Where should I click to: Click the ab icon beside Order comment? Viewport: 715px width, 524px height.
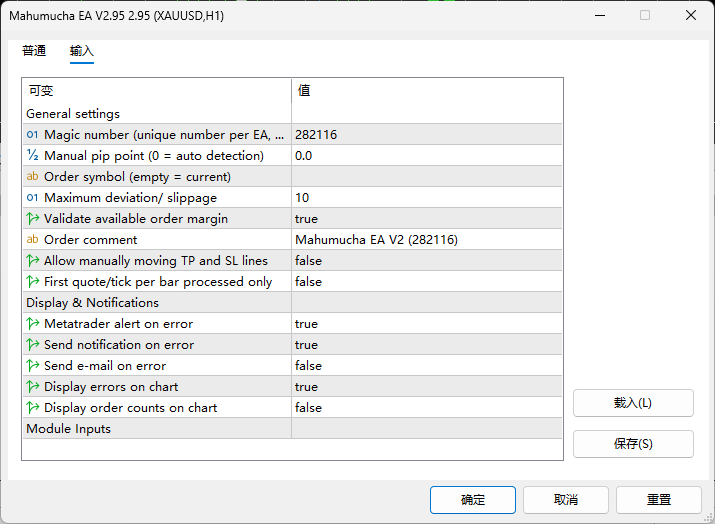click(32, 239)
